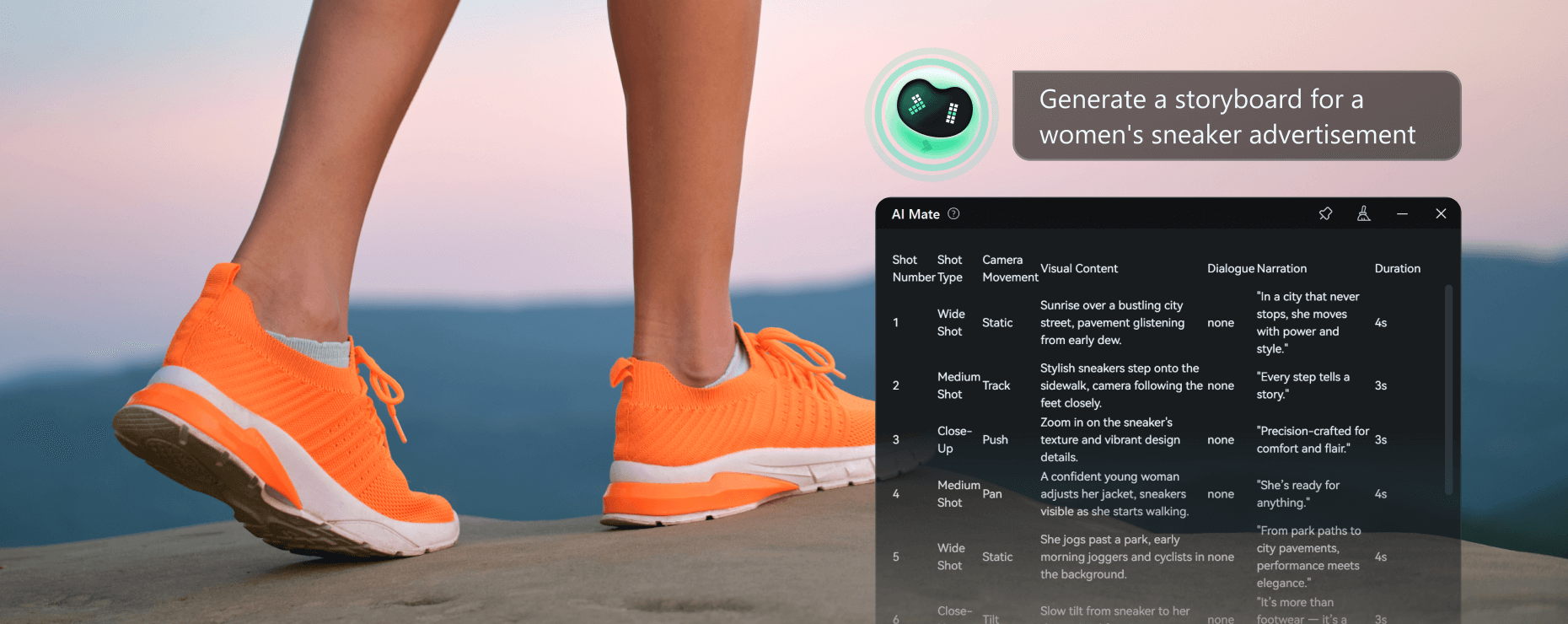This screenshot has width=1568, height=624.
Task: Click the Dialogue column header
Action: pyautogui.click(x=1231, y=268)
